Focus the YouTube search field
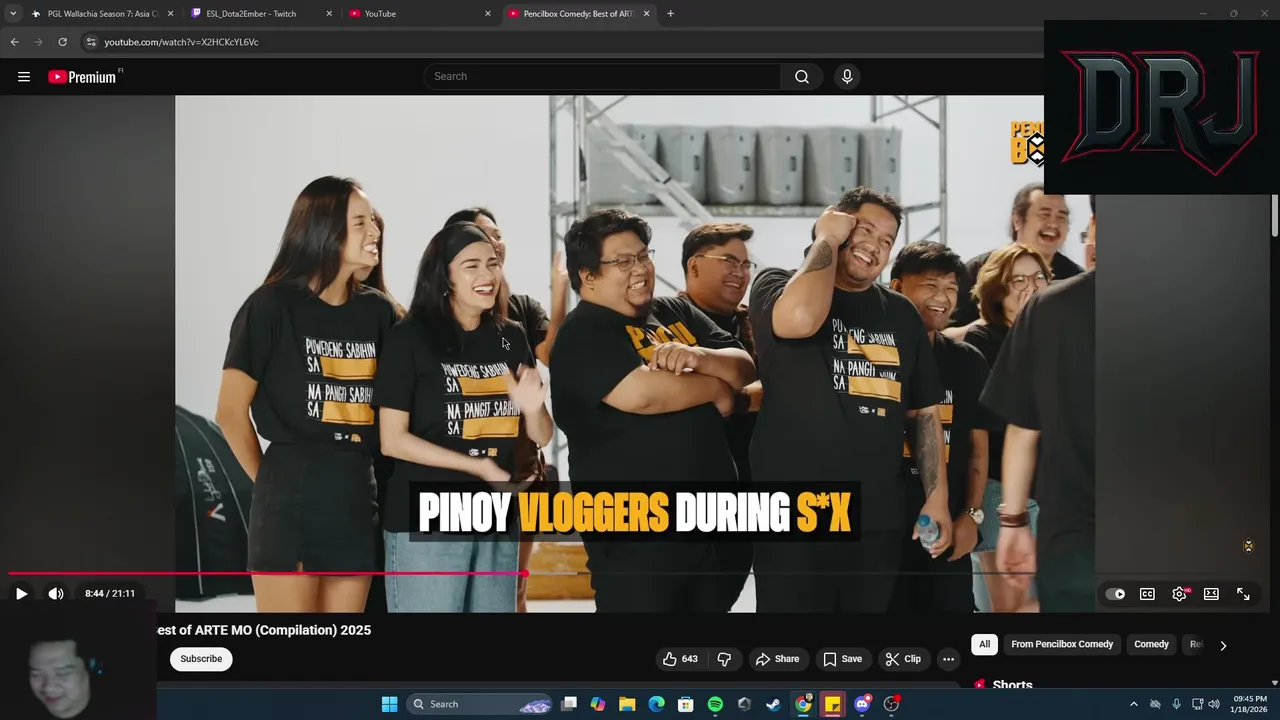The width and height of the screenshot is (1280, 720). (603, 77)
